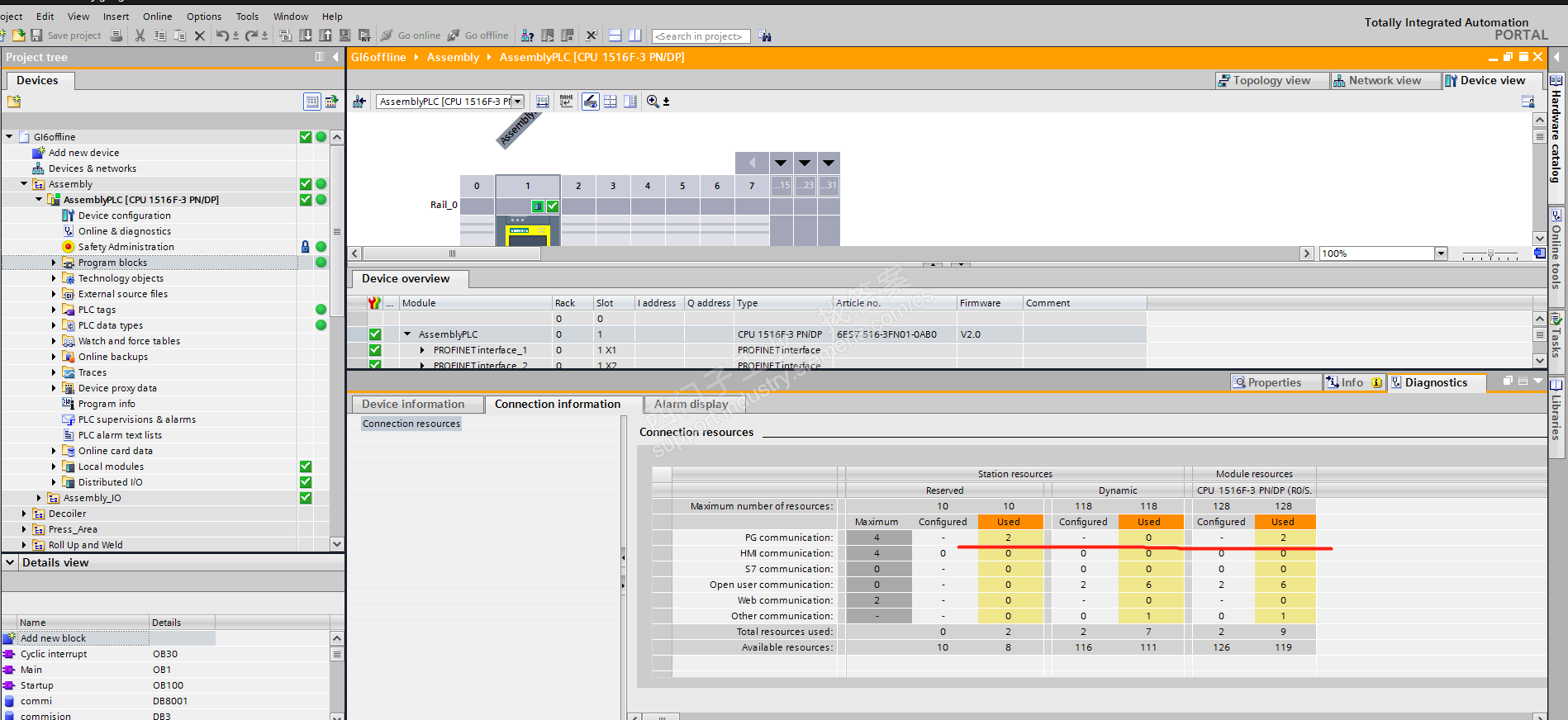Click the go-to-network-view icon beside the device selector
1568x720 pixels.
(x=359, y=102)
